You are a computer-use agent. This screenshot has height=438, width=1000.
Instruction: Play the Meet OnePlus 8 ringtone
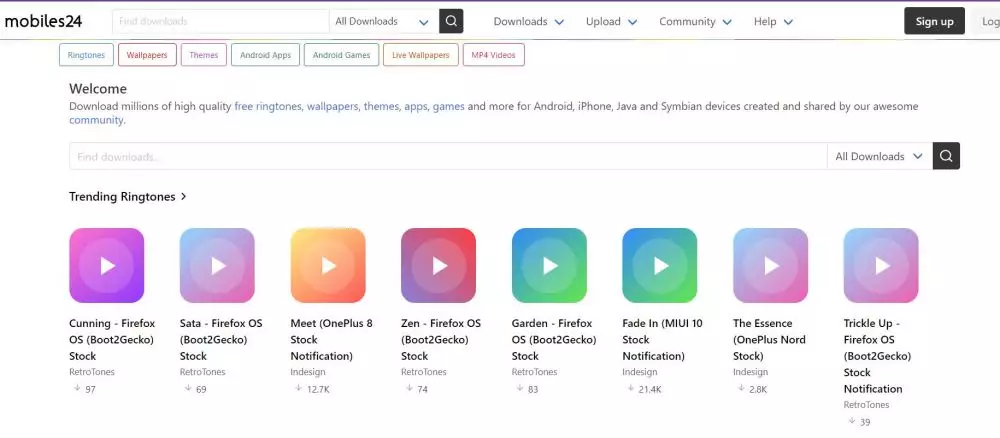pos(328,265)
